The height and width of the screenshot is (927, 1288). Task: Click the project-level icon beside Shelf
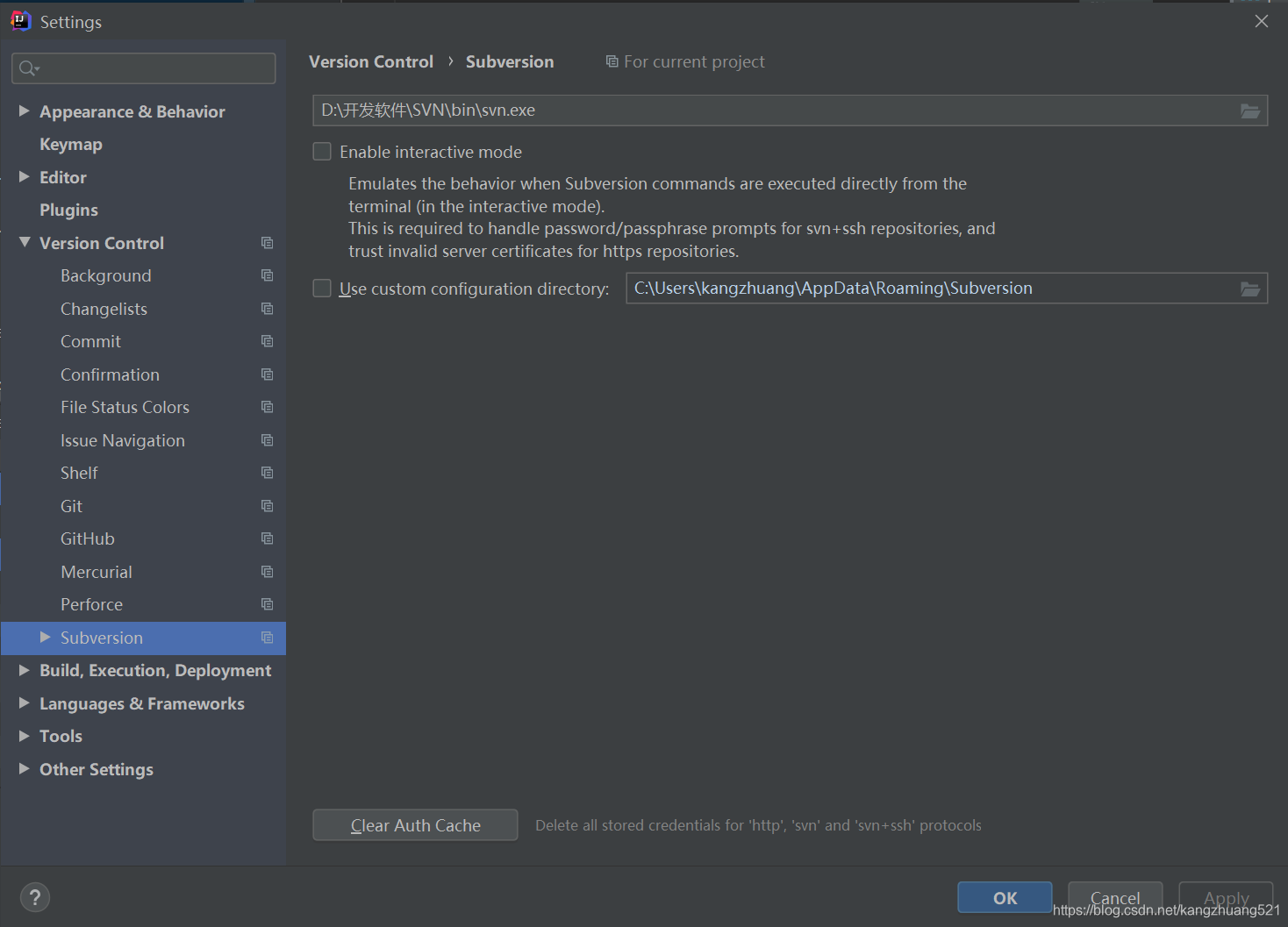pos(268,473)
